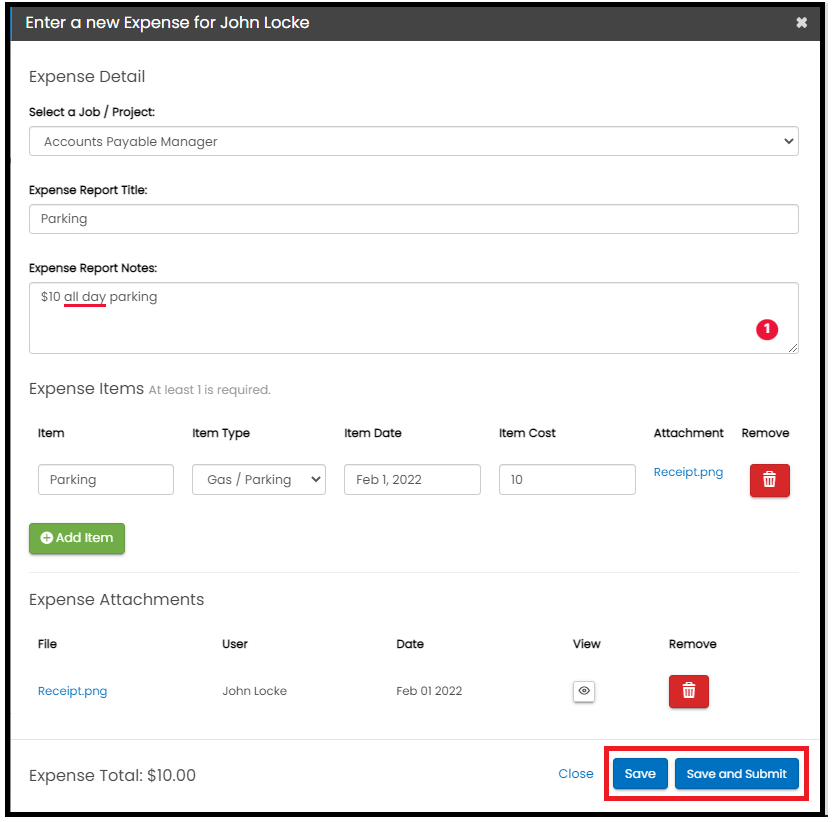Image resolution: width=832 pixels, height=822 pixels.
Task: Open Receipt.png link in the expense item row
Action: click(x=688, y=472)
